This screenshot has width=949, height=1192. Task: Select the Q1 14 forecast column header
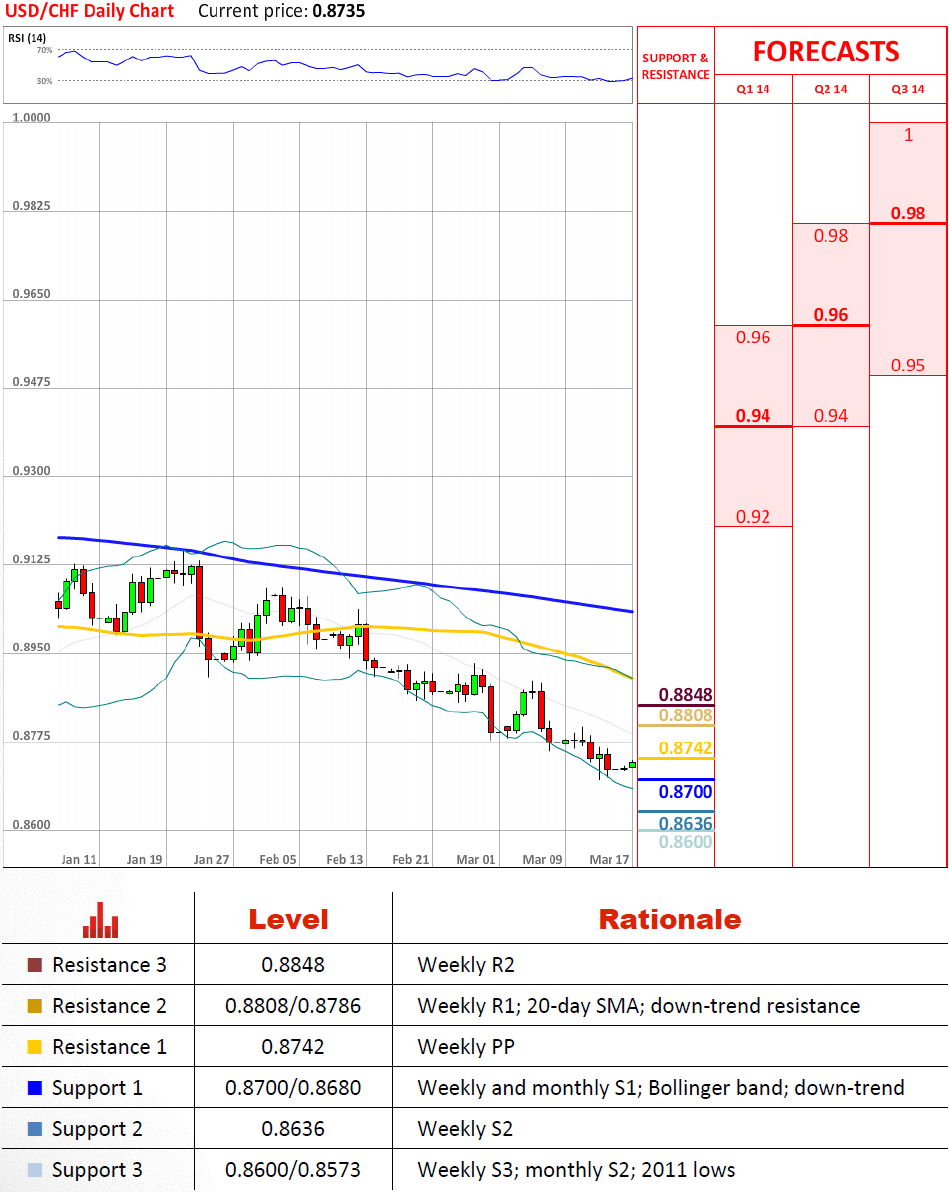(753, 89)
